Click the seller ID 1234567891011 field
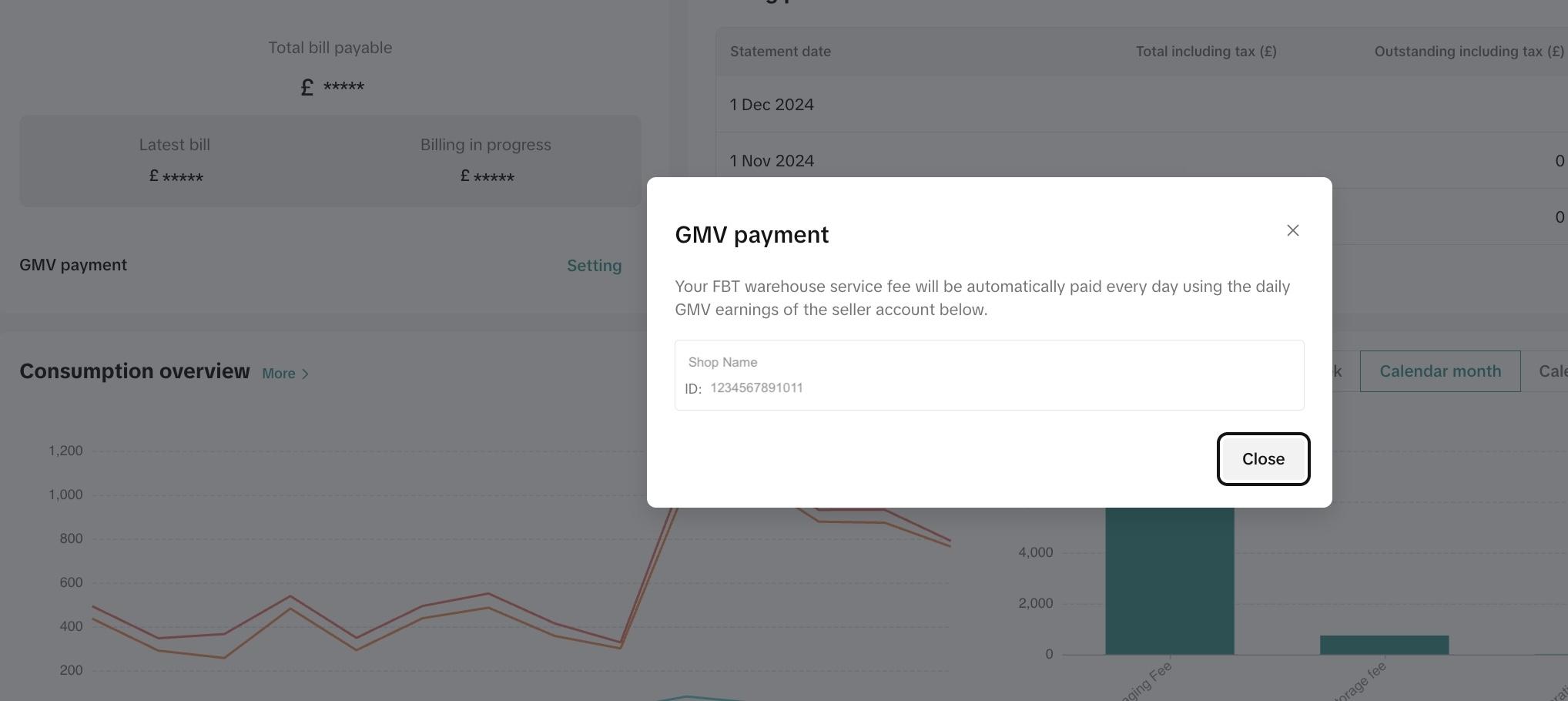1568x701 pixels. pyautogui.click(x=756, y=388)
